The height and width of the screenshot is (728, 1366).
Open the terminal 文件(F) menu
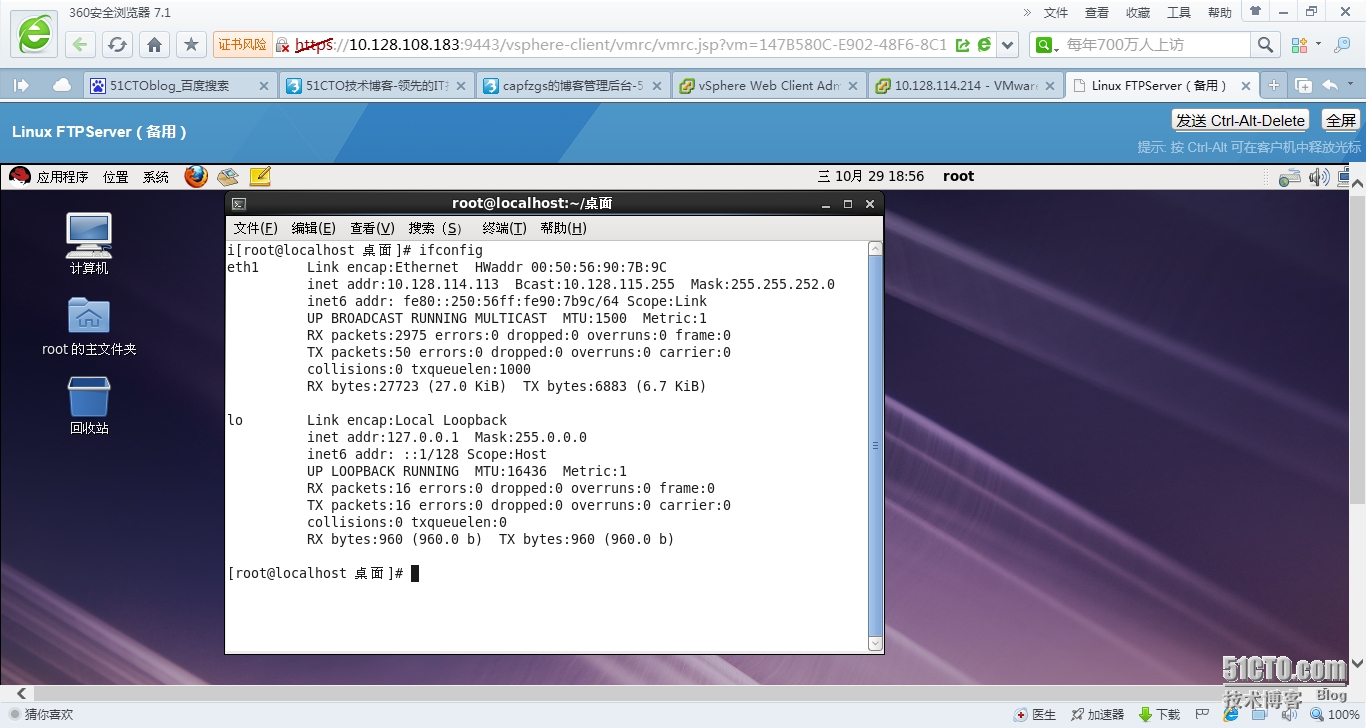click(x=256, y=228)
